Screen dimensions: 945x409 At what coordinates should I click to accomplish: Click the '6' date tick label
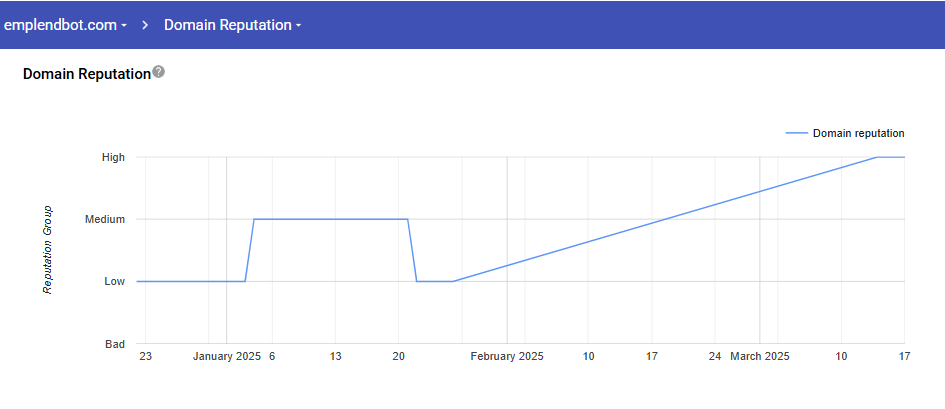coord(271,357)
